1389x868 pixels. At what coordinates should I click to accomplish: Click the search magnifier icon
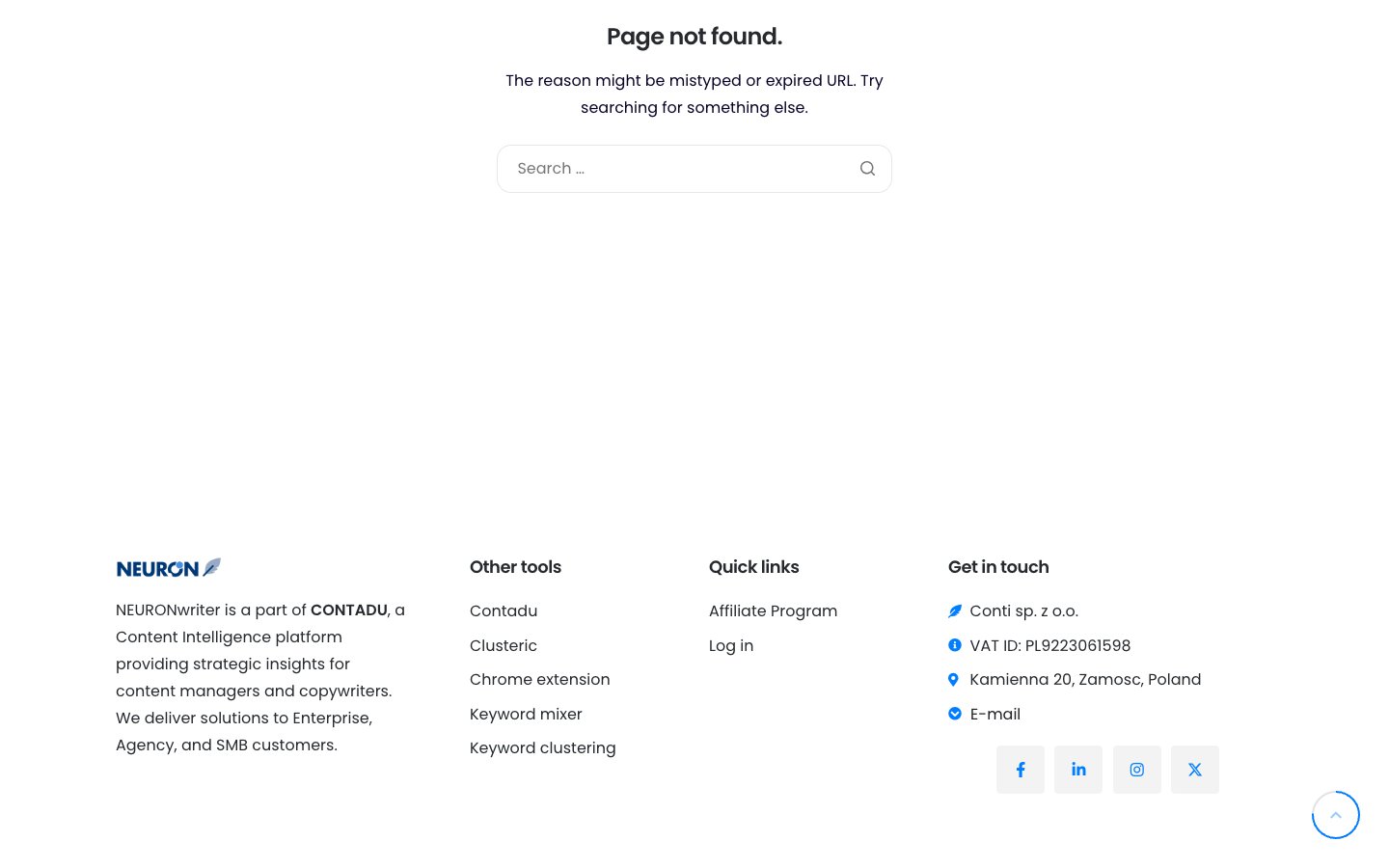click(x=867, y=169)
